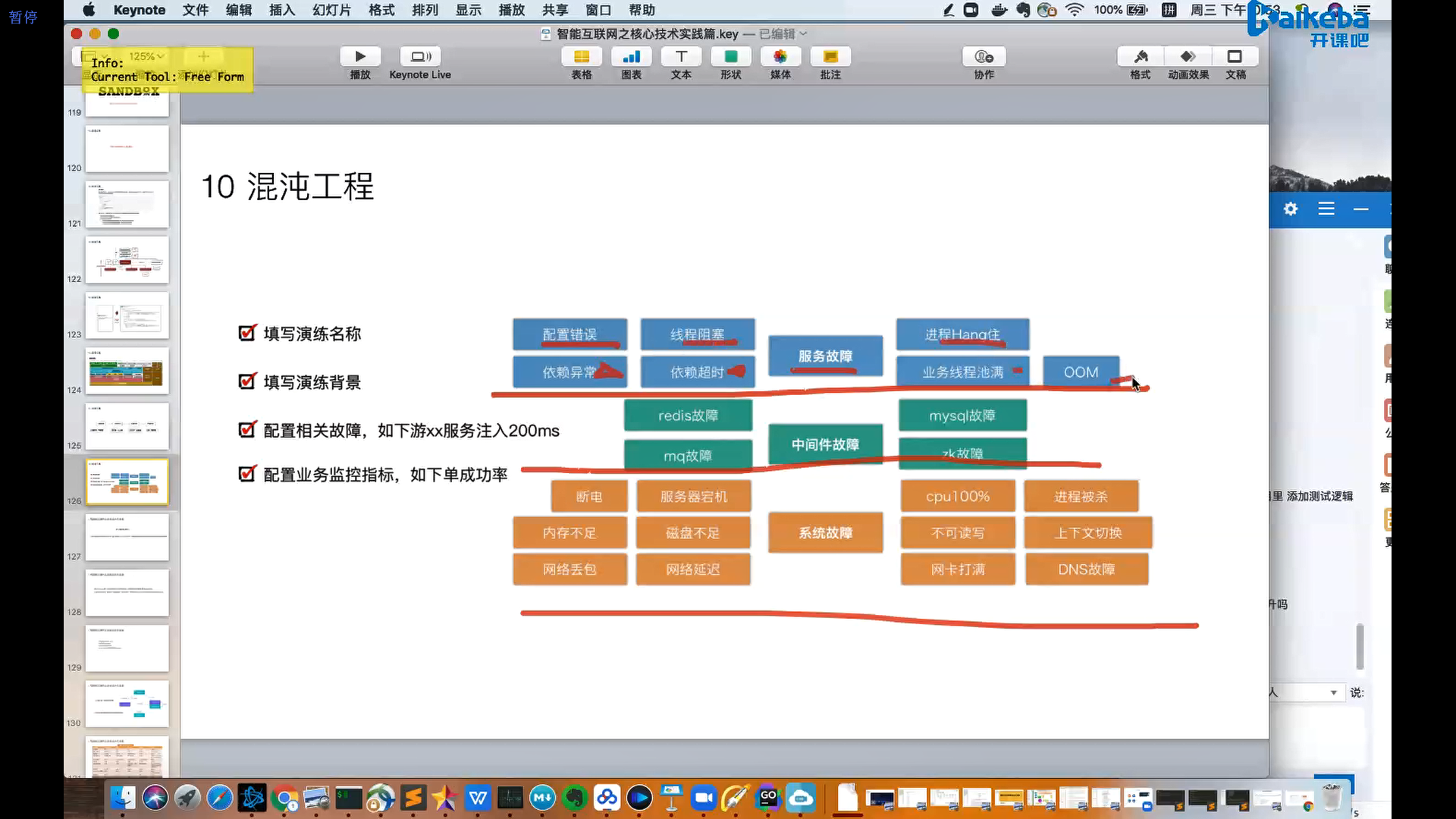Open the shape (形状) picker

(x=730, y=57)
